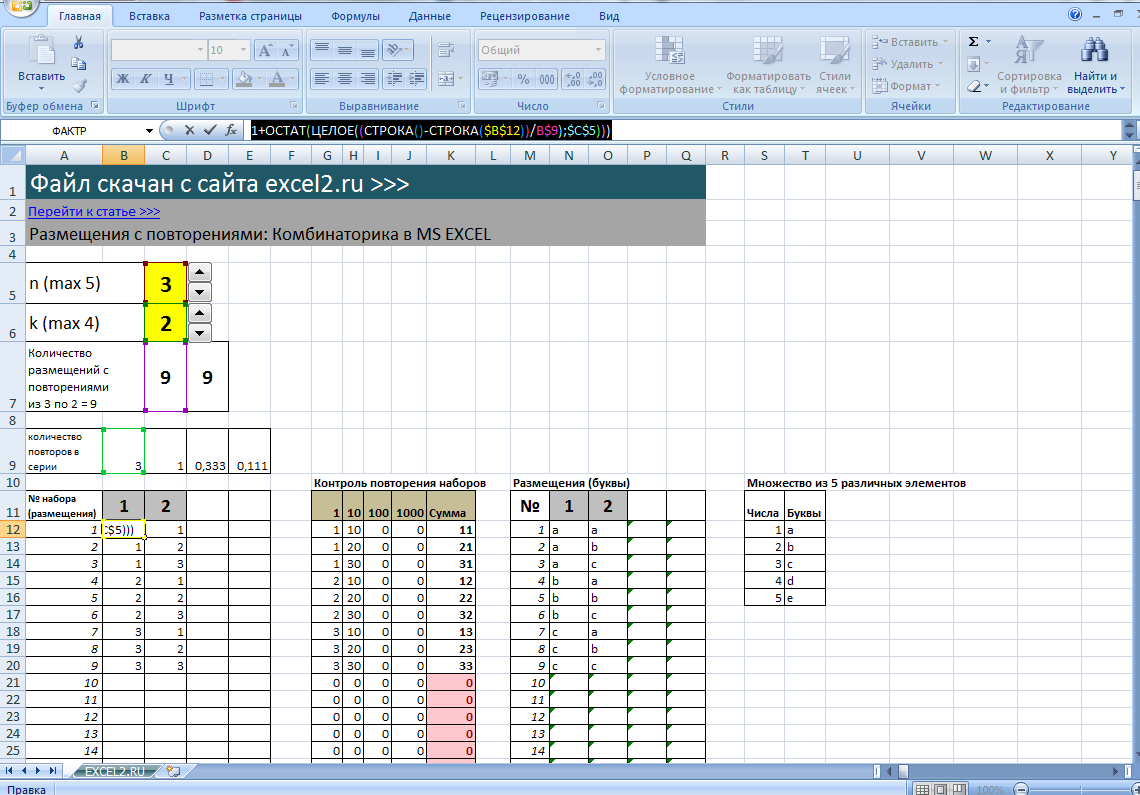Open the Вид tab
The image size is (1140, 795).
click(609, 16)
